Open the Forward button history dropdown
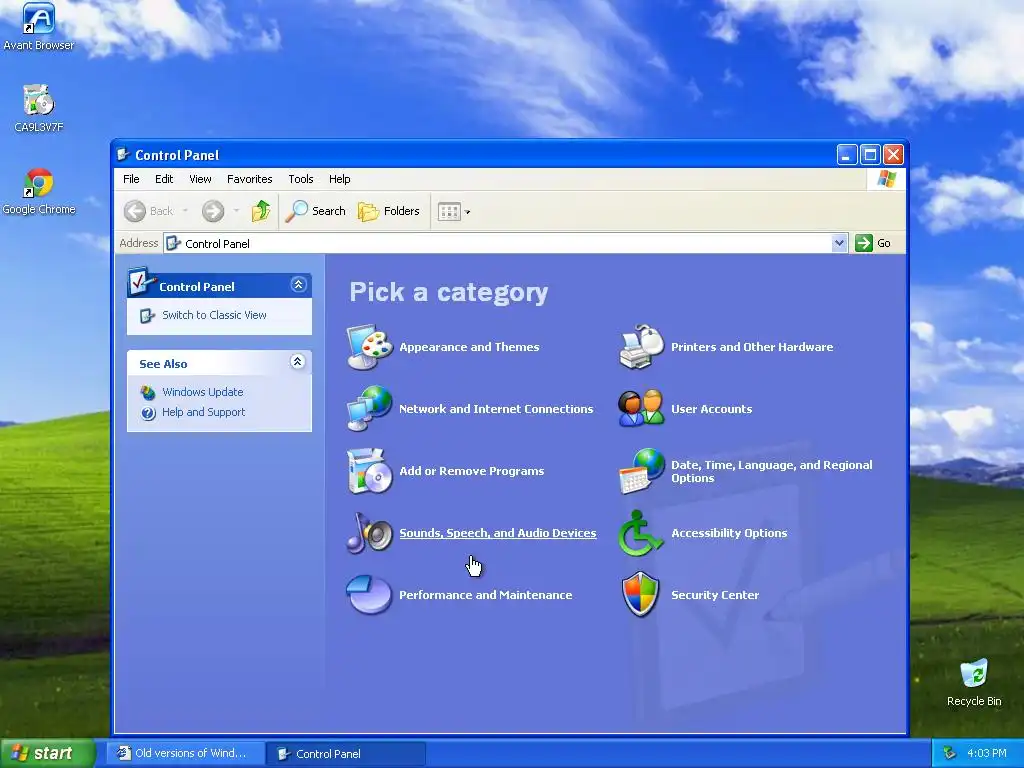The image size is (1024, 768). pyautogui.click(x=236, y=211)
